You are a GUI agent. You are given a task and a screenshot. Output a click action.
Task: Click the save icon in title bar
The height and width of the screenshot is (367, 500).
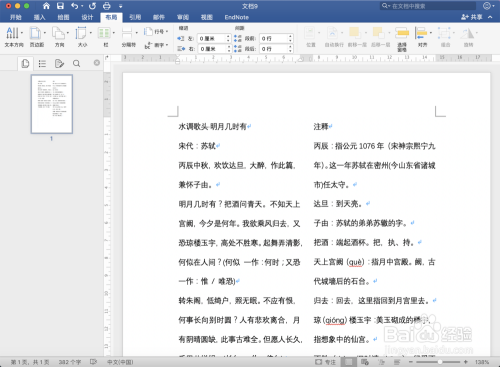tap(60, 6)
